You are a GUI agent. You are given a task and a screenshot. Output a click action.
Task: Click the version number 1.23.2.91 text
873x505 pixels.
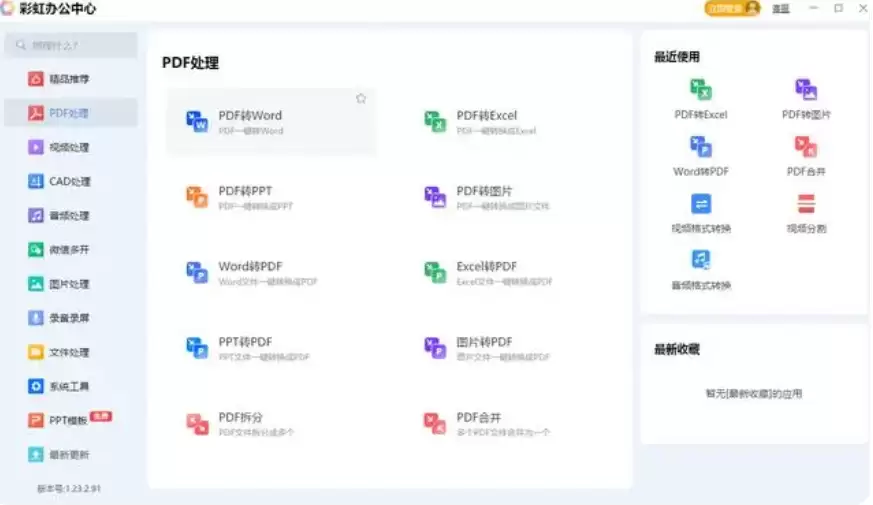tap(69, 488)
